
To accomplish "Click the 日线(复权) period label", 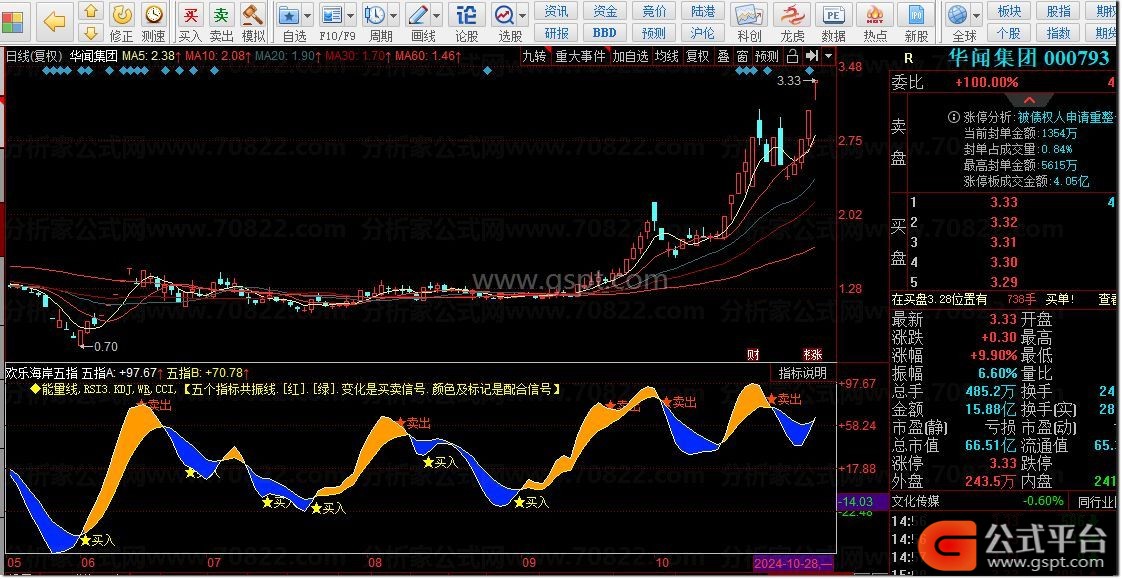I will pyautogui.click(x=34, y=56).
